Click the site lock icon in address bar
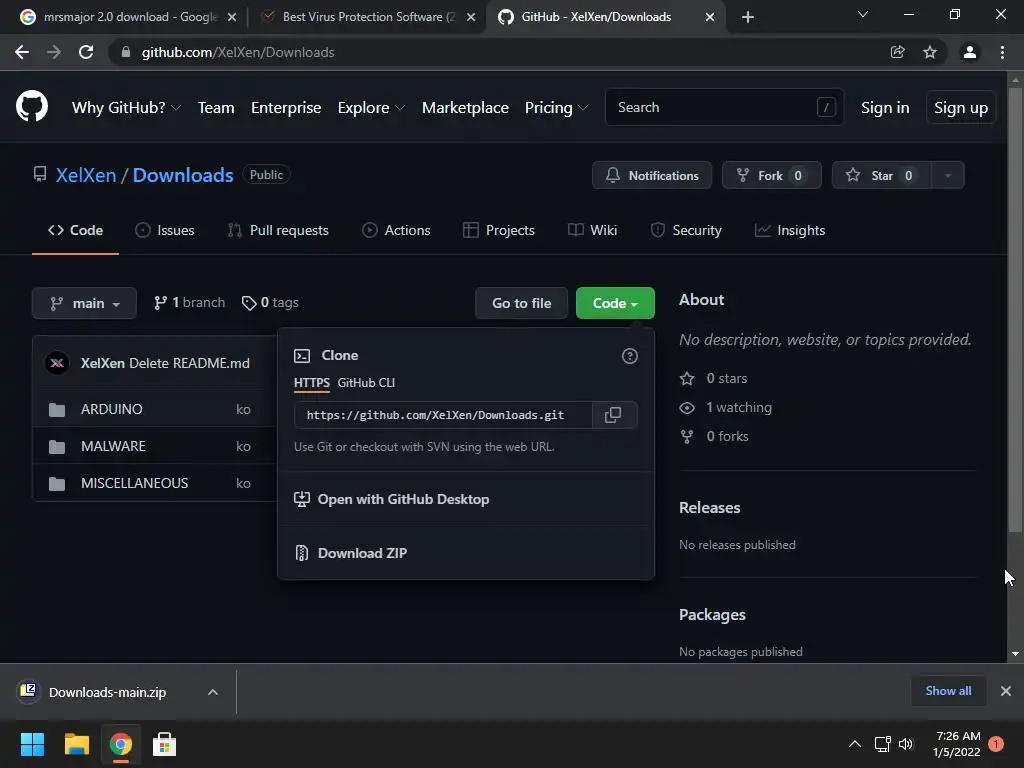 click(x=126, y=52)
